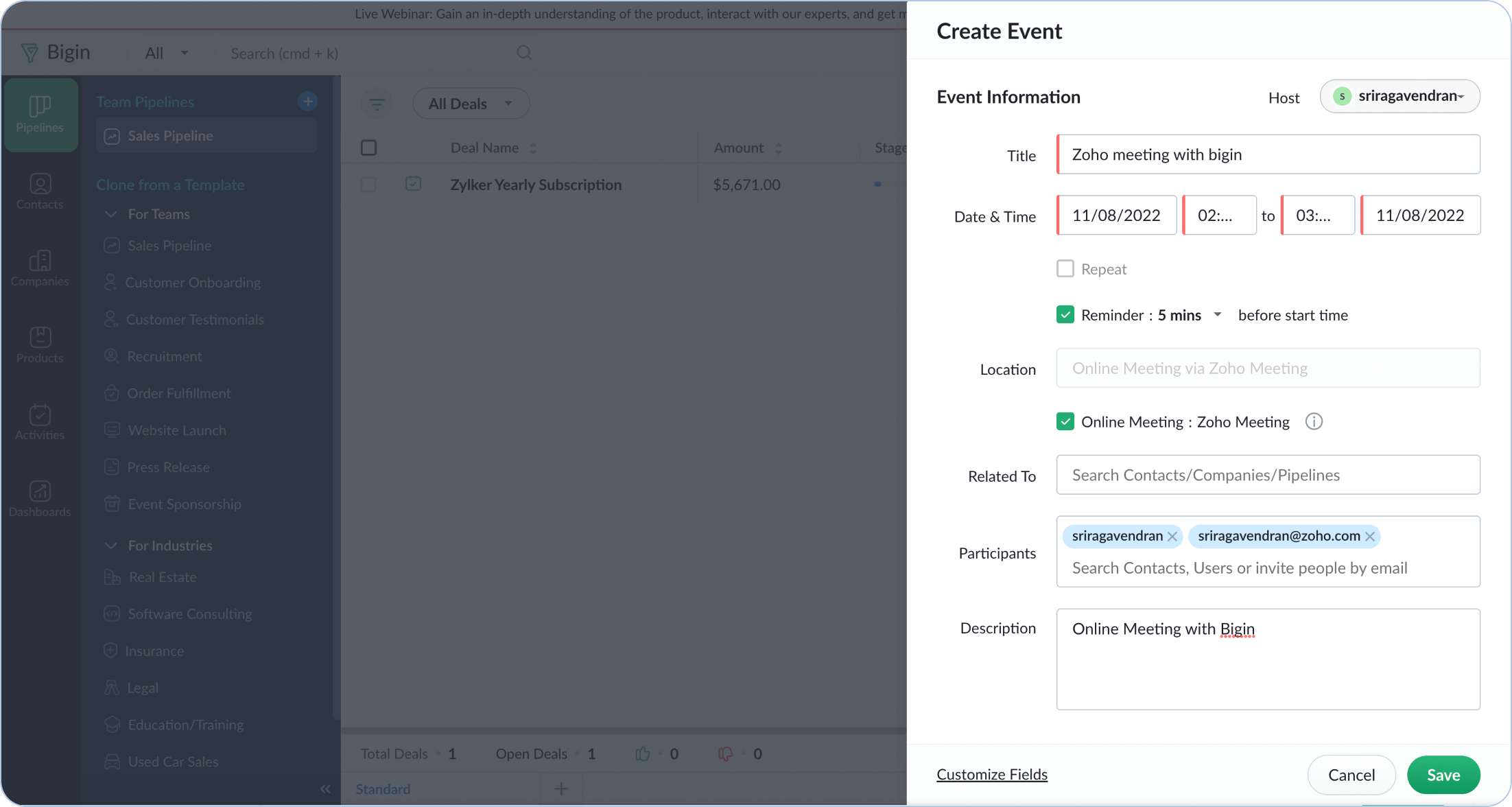Enable the Repeat checkbox
The height and width of the screenshot is (807, 1512).
(x=1065, y=269)
